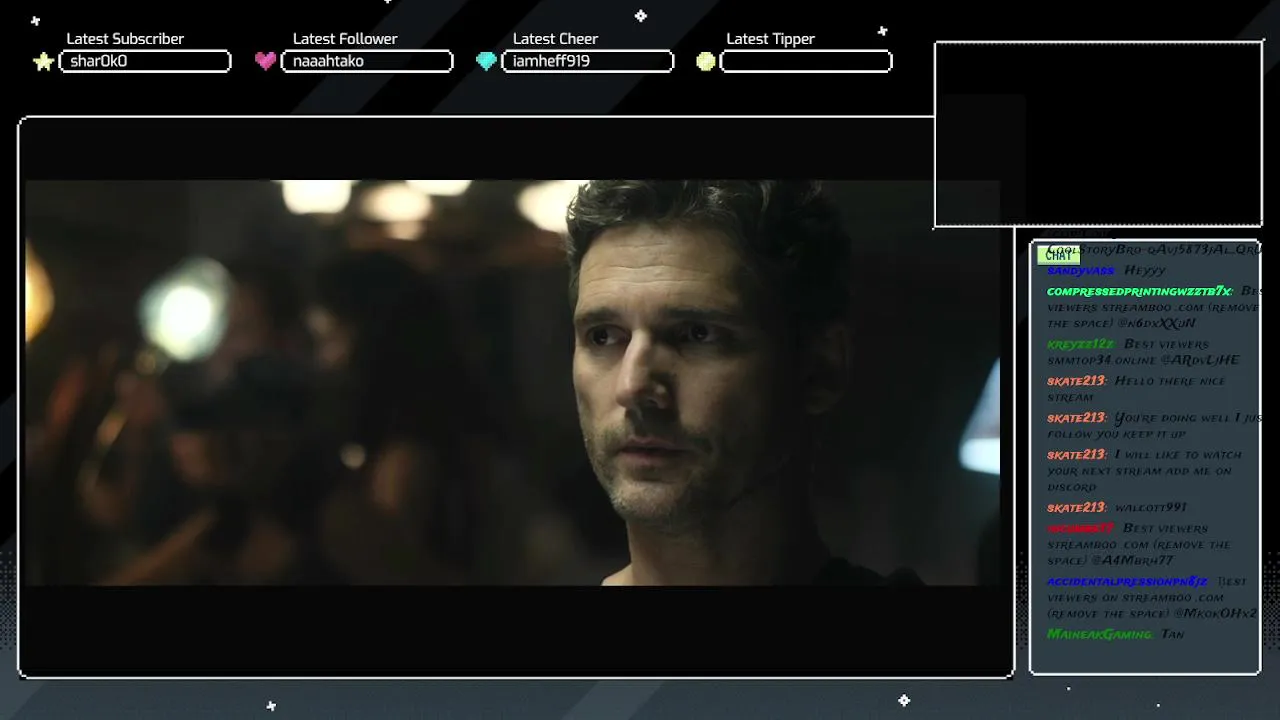Click the empty Latest Tipper field
The width and height of the screenshot is (1280, 720).
coord(806,61)
